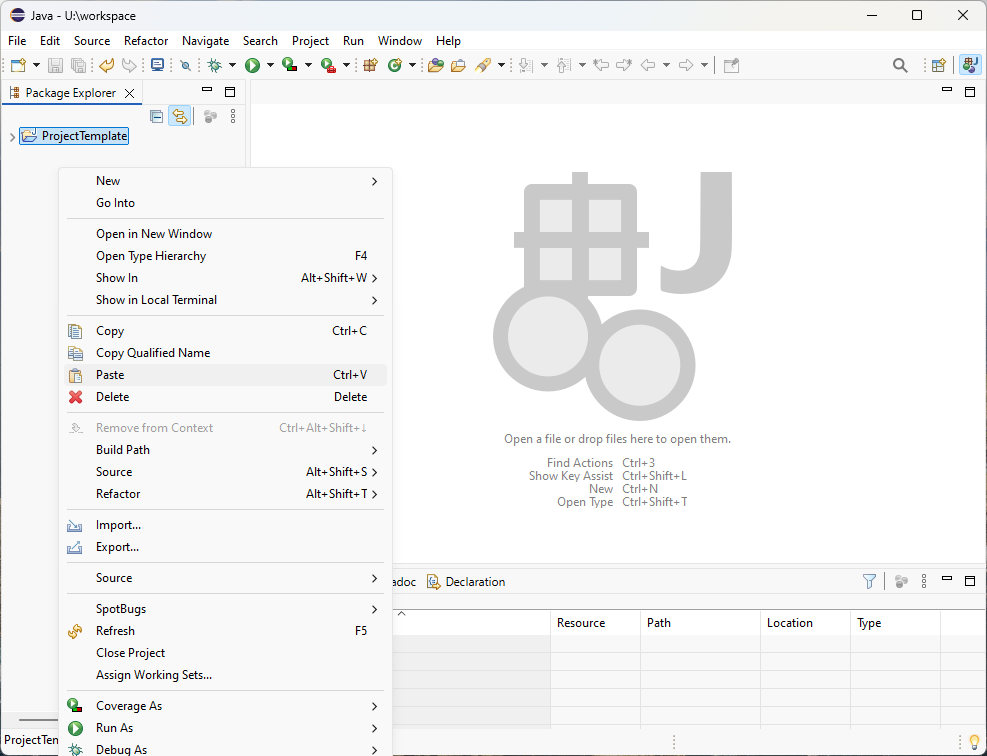Toggle Link with Editor in Package Explorer
The image size is (987, 756).
point(179,116)
